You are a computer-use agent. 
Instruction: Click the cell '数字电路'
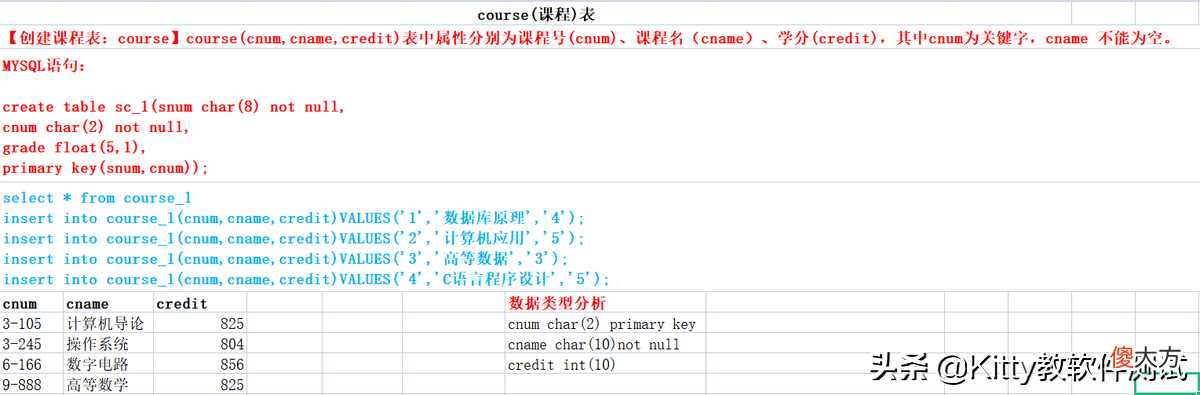[109, 364]
